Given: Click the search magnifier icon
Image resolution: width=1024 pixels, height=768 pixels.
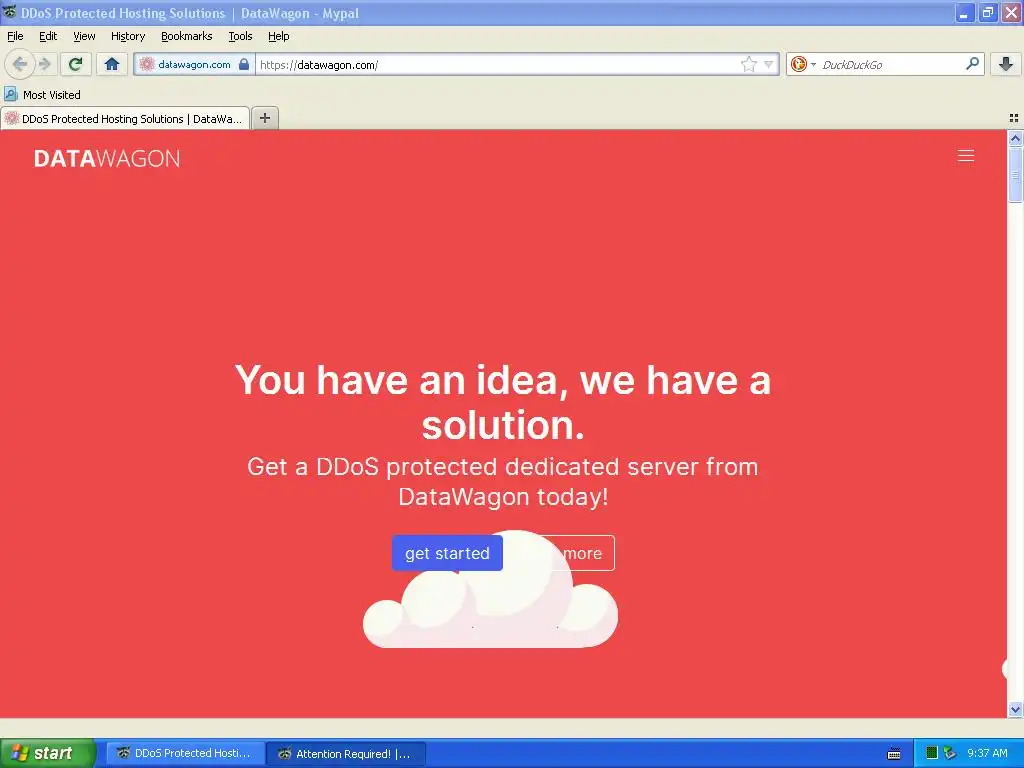Looking at the screenshot, I should tap(972, 64).
